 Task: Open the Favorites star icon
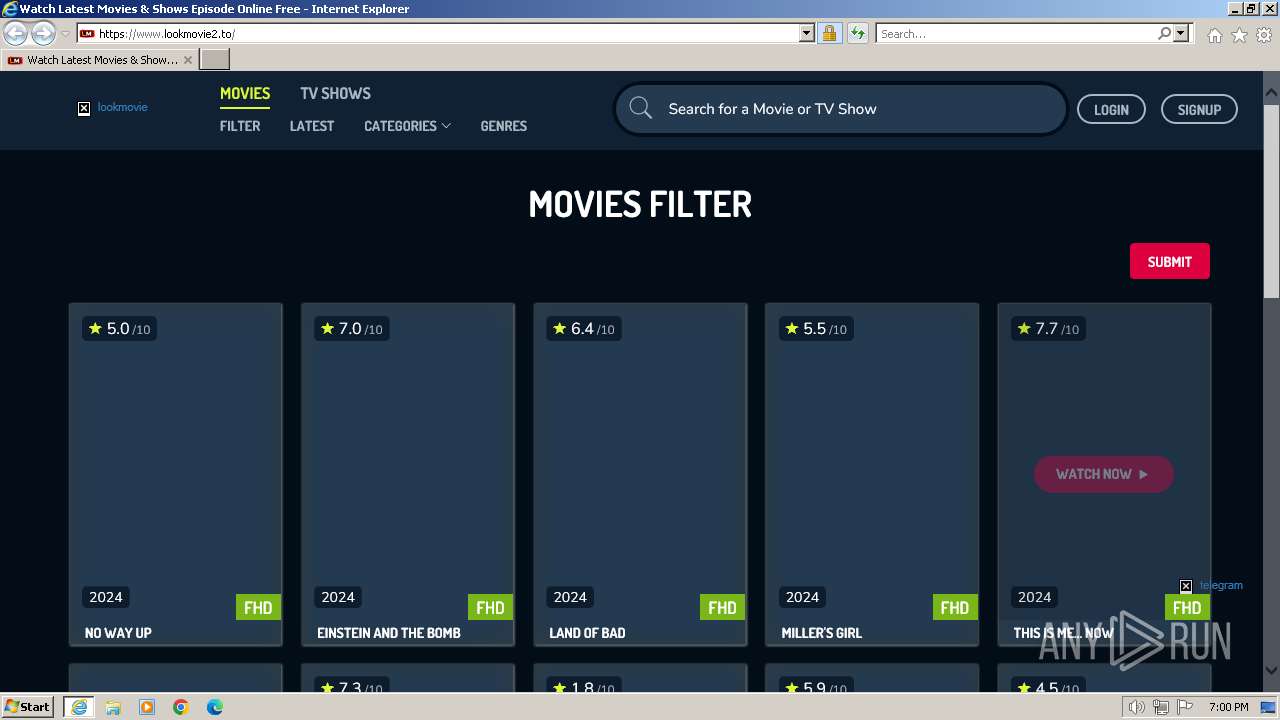(x=1239, y=35)
